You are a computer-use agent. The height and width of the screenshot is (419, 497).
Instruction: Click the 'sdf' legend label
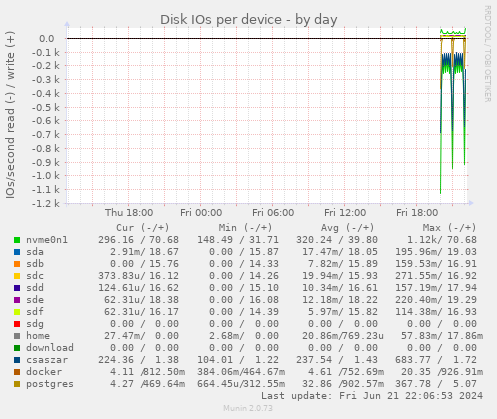(x=35, y=312)
